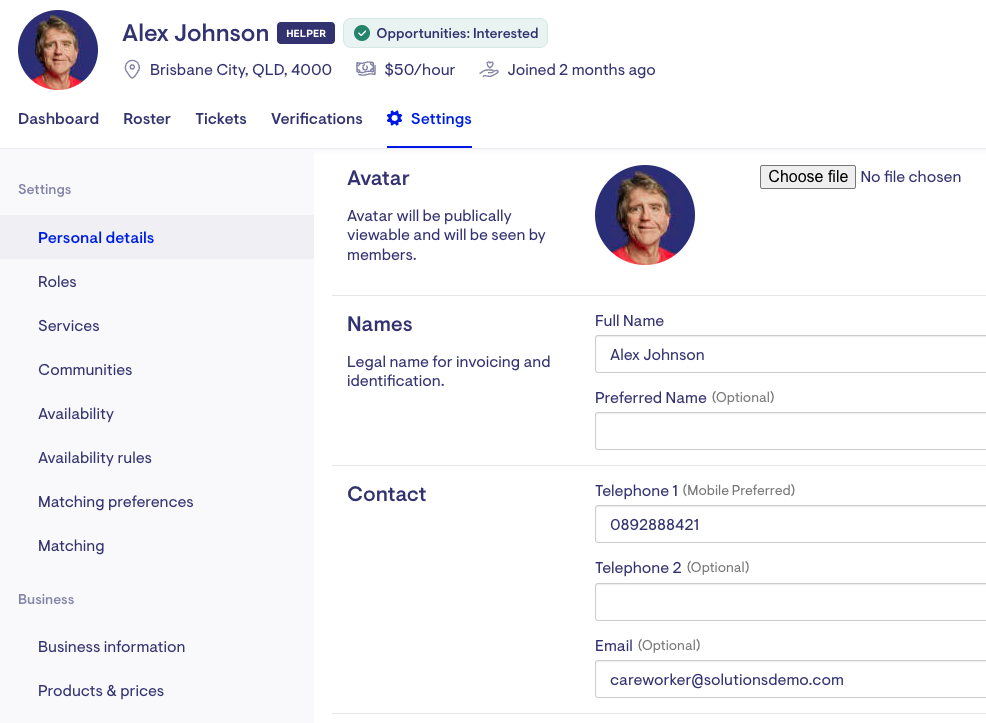Click the Brisbane City, QLD, 4000 text
This screenshot has height=723, width=986.
pos(241,70)
